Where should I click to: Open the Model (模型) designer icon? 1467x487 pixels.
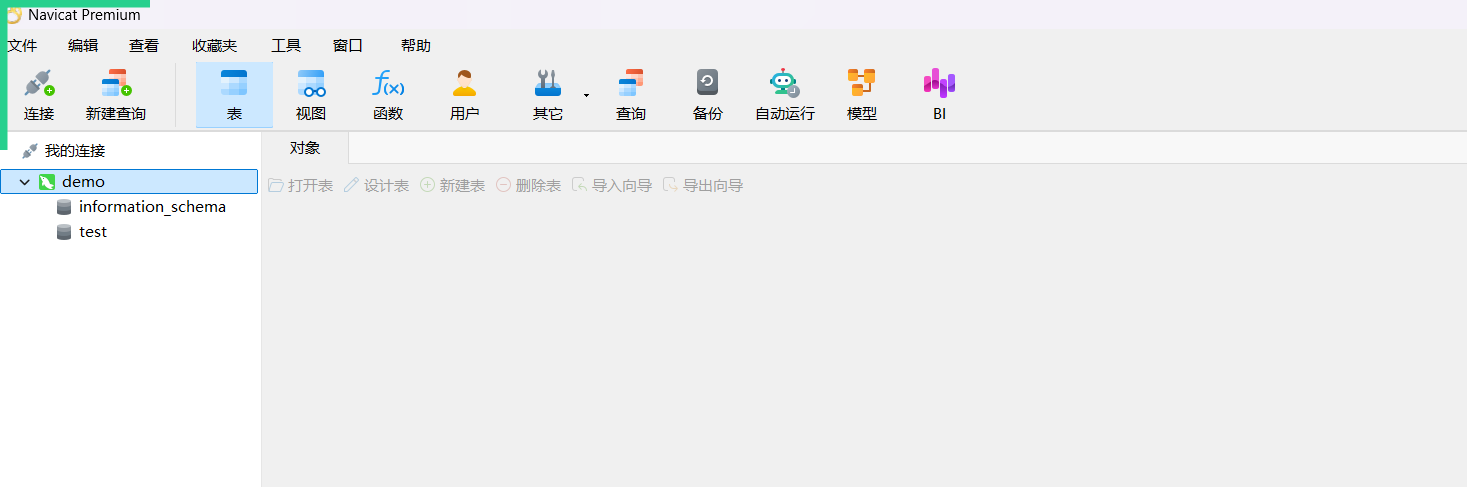(861, 84)
